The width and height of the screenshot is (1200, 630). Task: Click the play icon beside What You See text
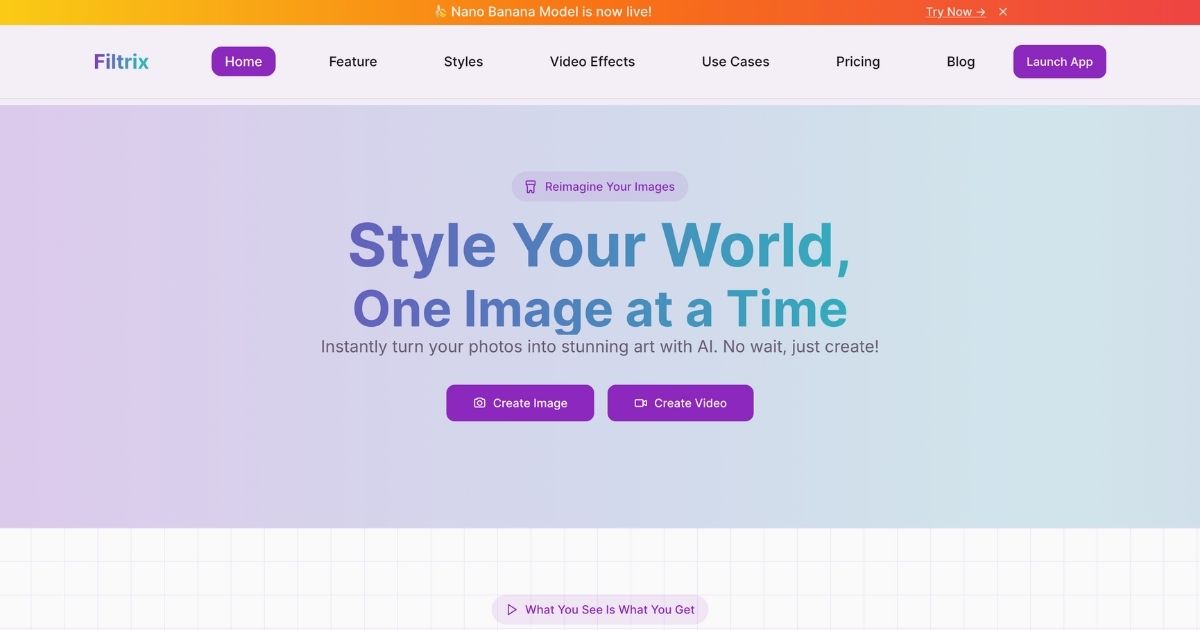511,609
